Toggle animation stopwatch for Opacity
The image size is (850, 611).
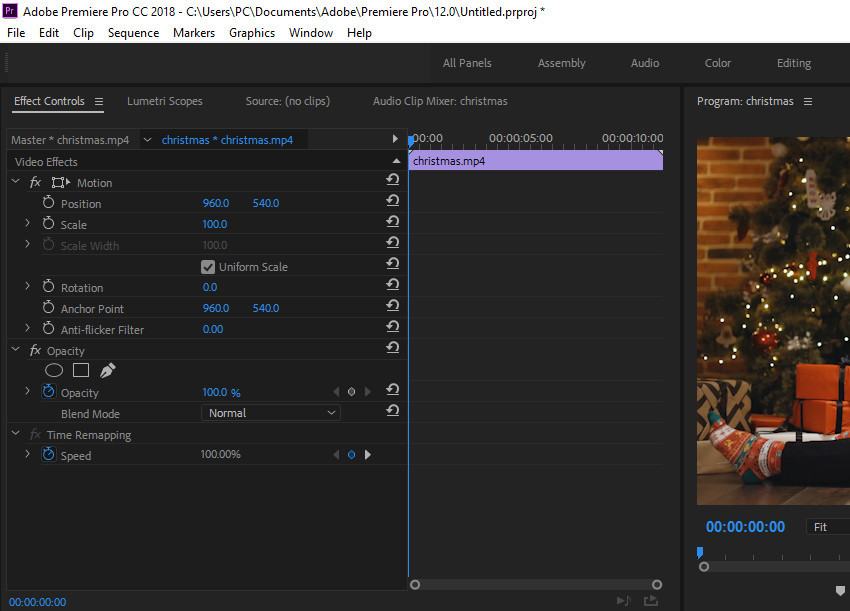(x=48, y=391)
